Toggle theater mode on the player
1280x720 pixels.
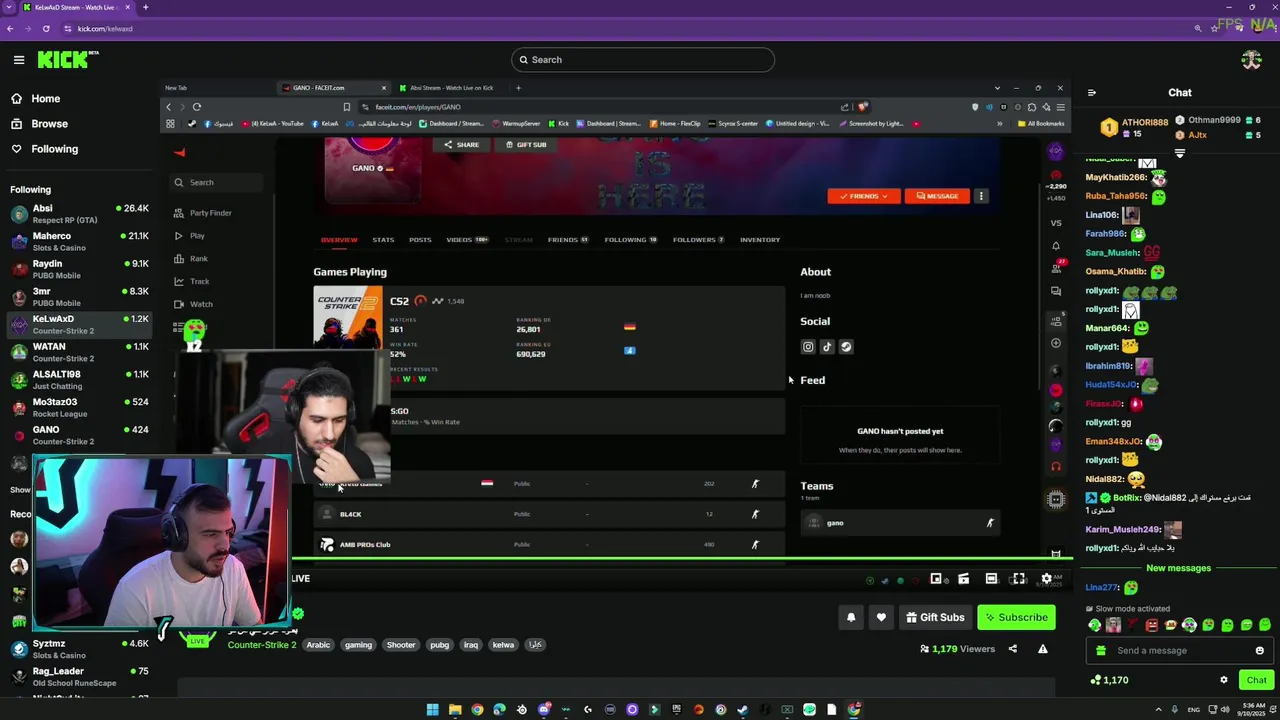click(x=991, y=579)
